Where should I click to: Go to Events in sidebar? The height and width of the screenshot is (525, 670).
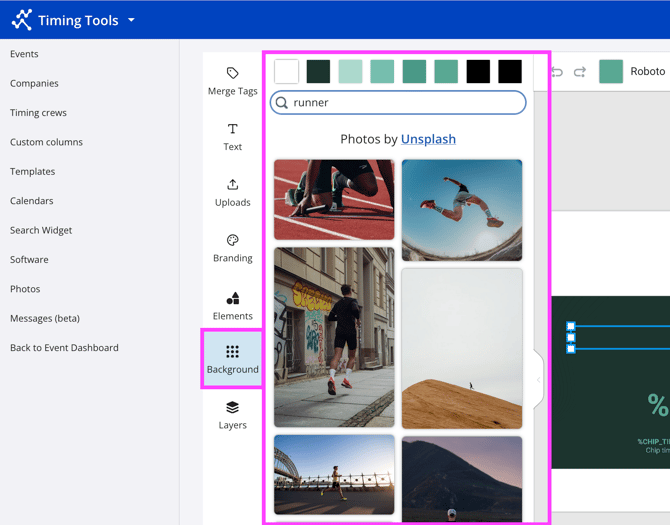[24, 54]
